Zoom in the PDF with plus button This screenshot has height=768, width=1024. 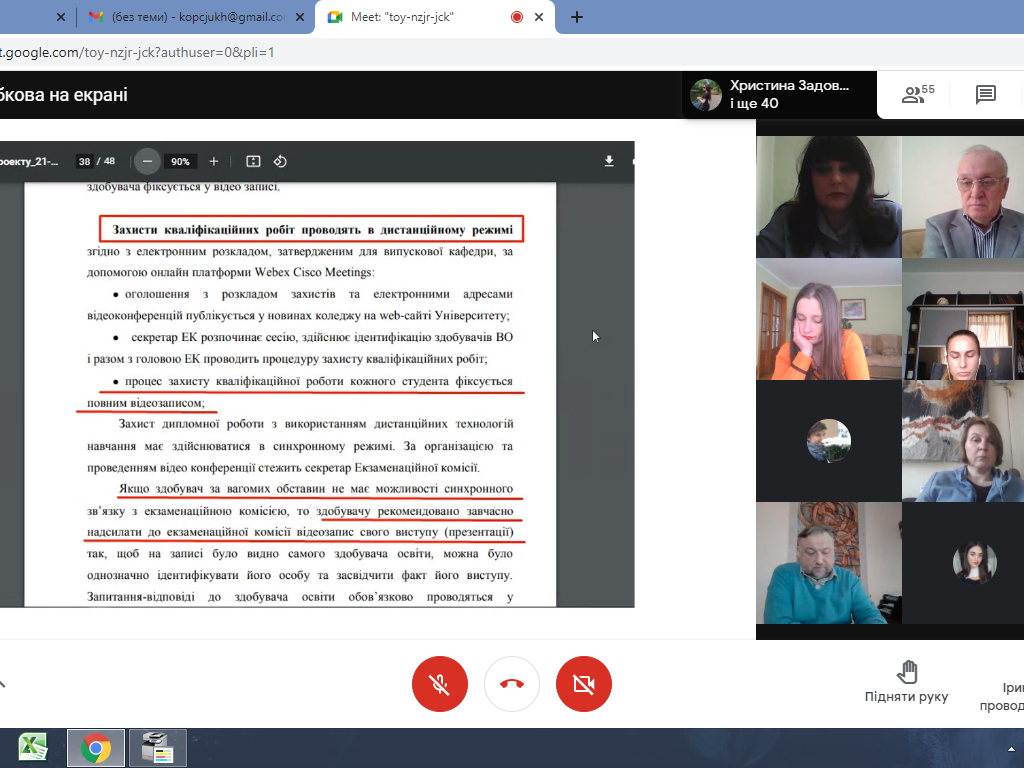click(213, 161)
